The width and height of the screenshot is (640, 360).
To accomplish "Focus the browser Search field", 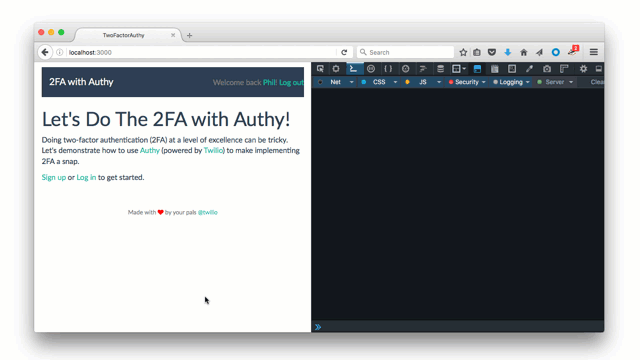I will click(405, 52).
